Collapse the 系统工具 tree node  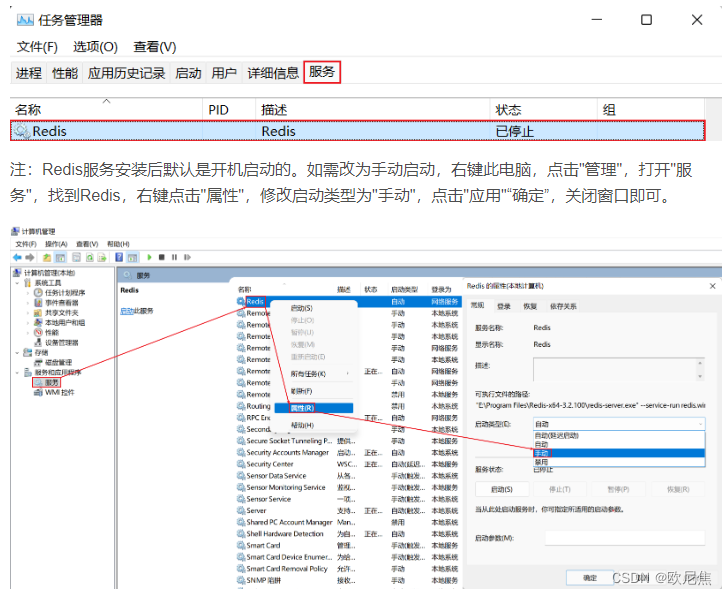17,283
